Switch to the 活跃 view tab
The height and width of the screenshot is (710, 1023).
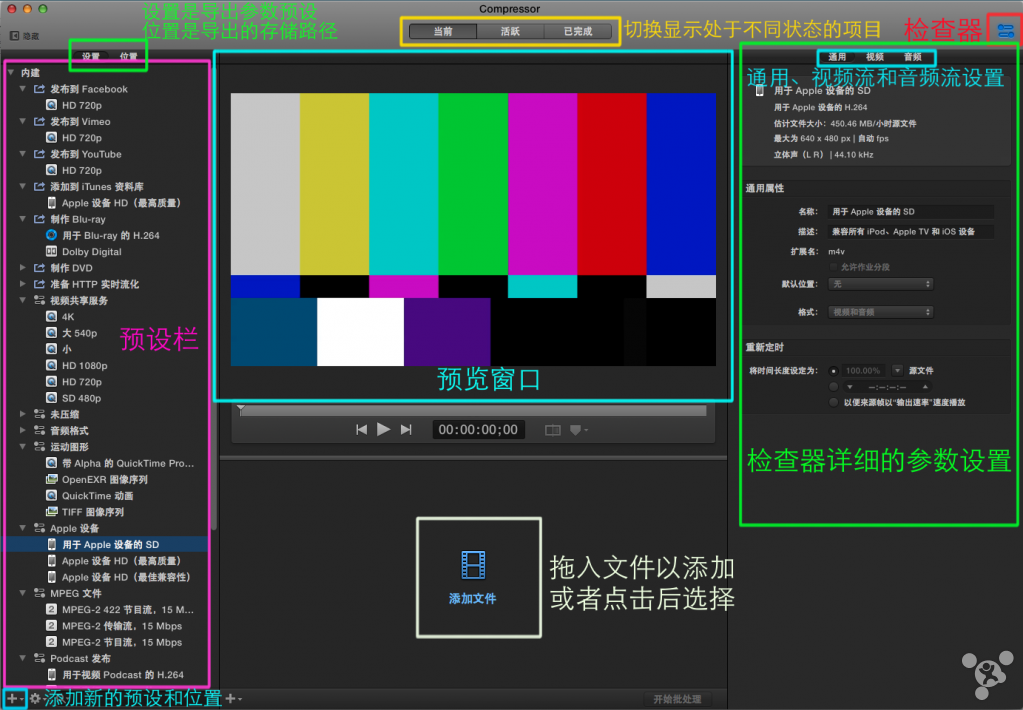point(510,31)
